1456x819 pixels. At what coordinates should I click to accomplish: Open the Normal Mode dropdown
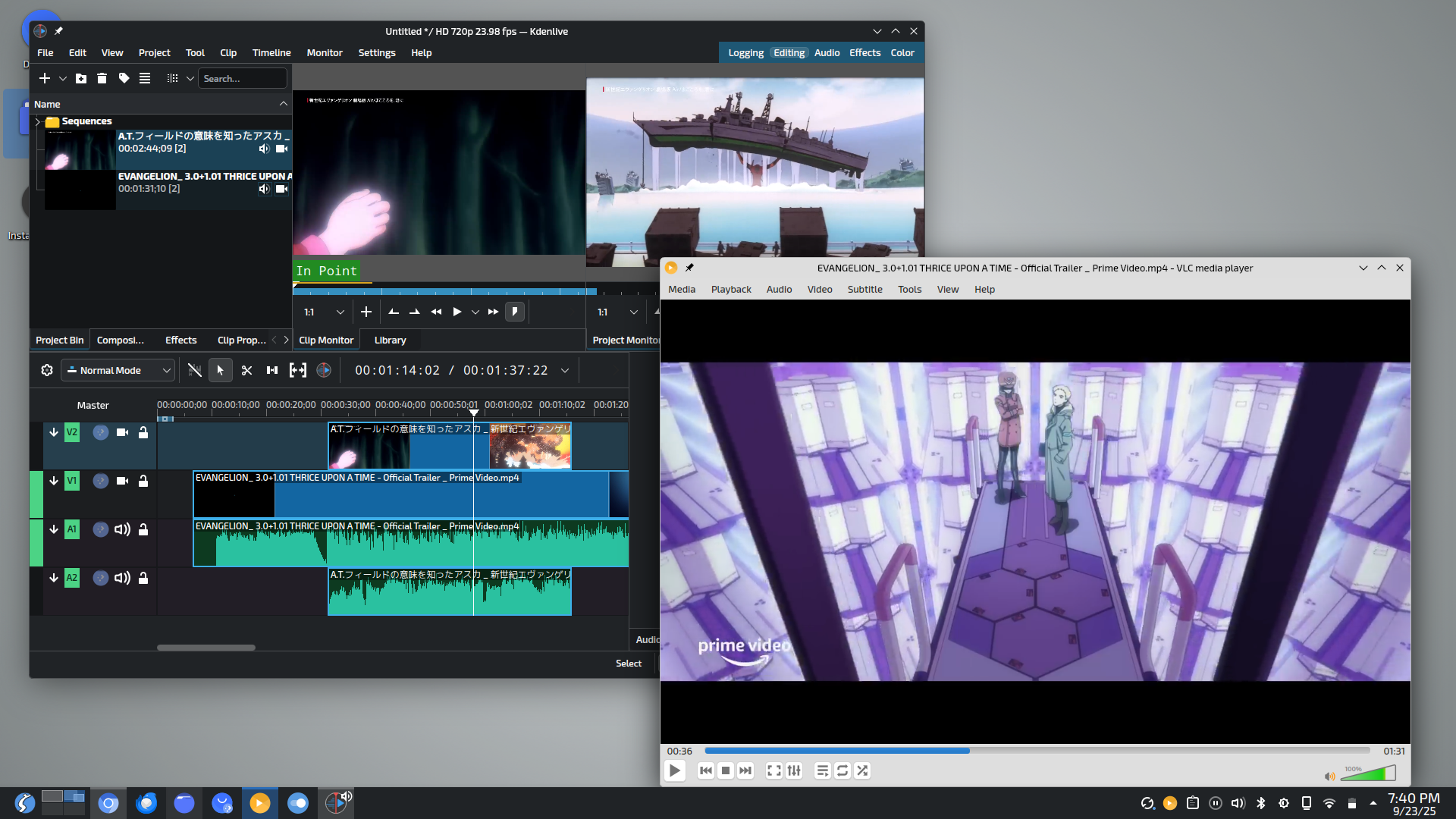[x=118, y=370]
